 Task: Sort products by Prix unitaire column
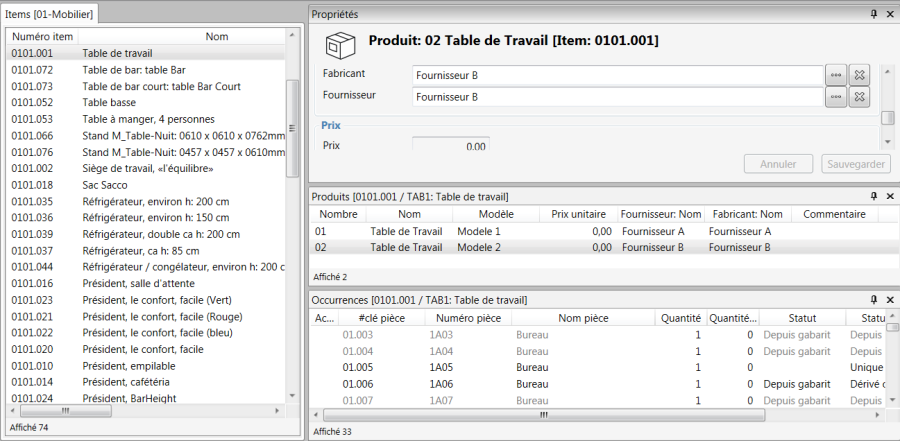[x=578, y=214]
